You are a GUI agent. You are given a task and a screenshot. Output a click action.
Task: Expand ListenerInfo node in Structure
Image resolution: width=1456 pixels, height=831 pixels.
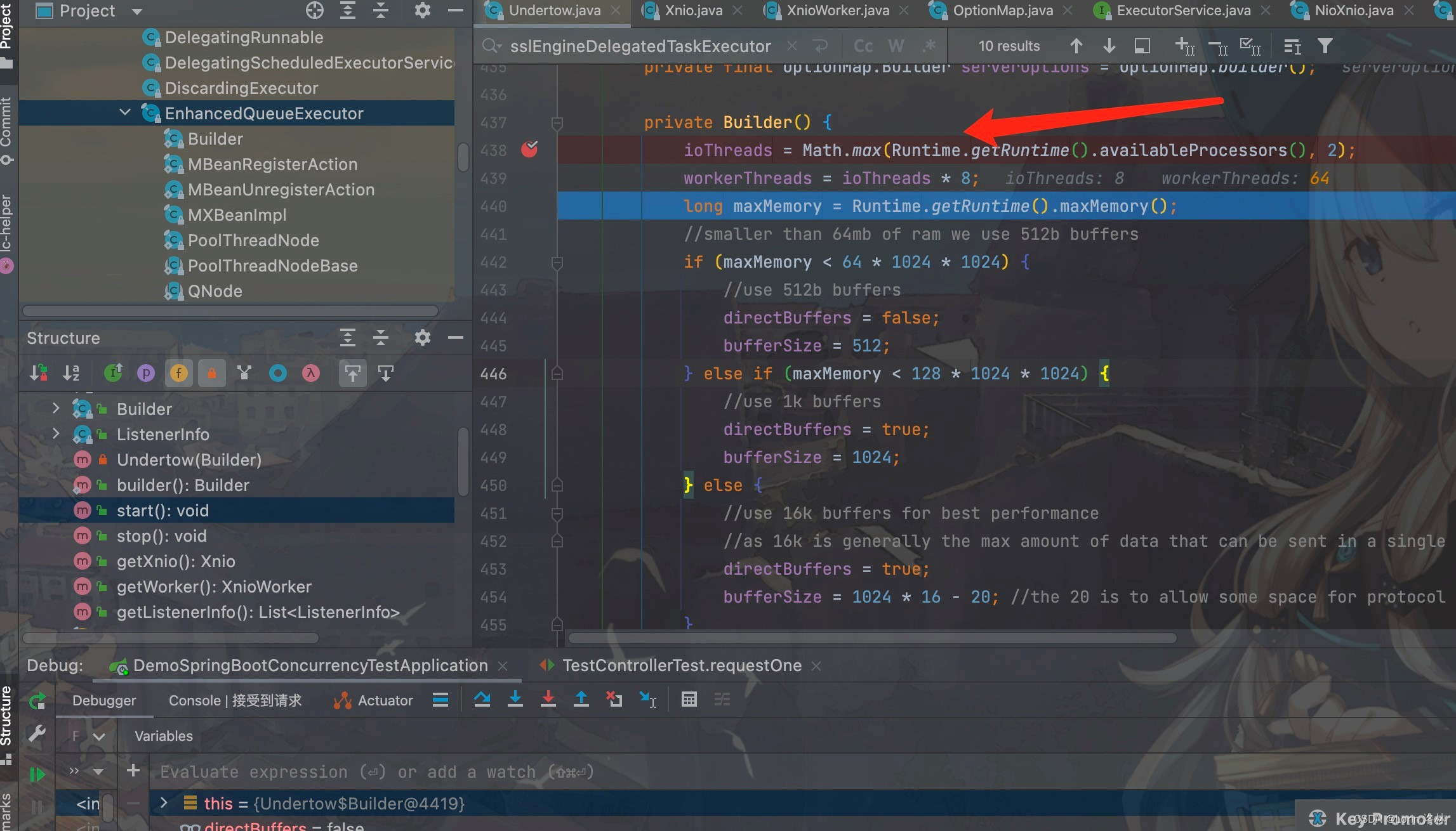pos(55,433)
